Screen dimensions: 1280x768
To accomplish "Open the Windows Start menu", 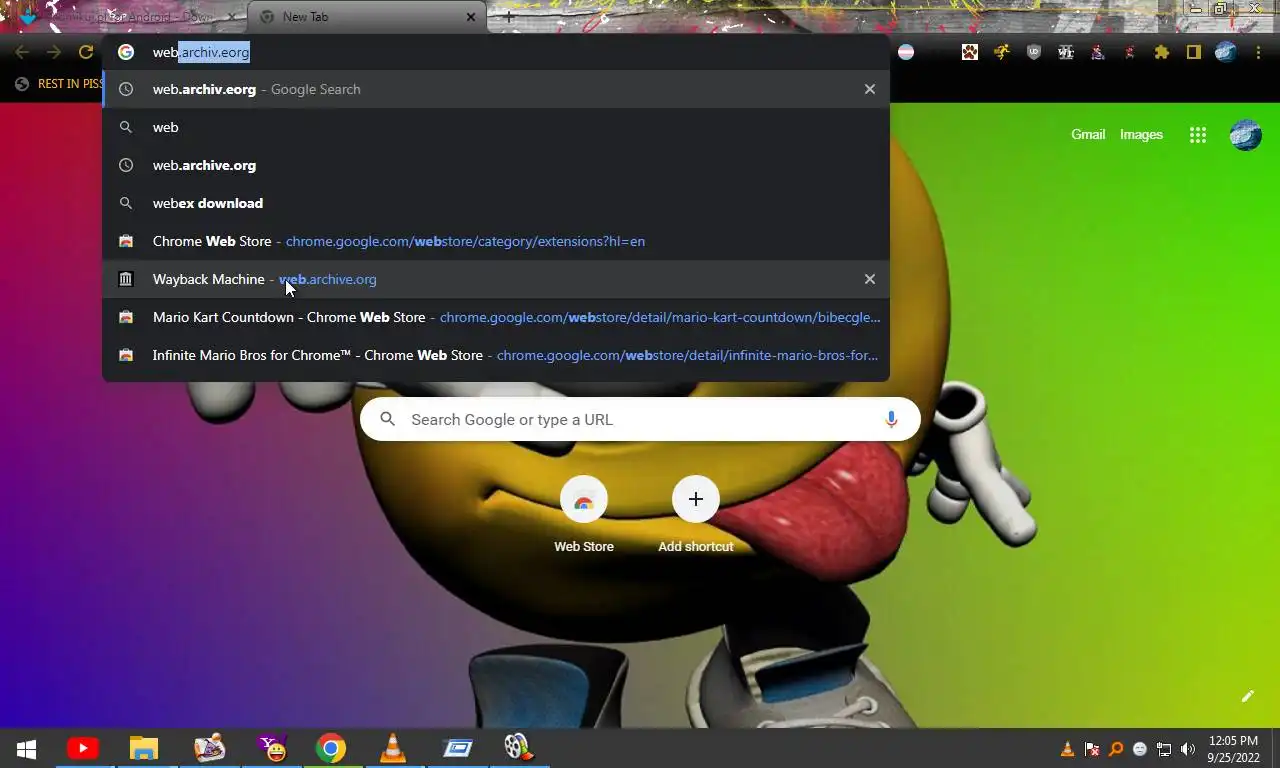I will click(x=27, y=748).
